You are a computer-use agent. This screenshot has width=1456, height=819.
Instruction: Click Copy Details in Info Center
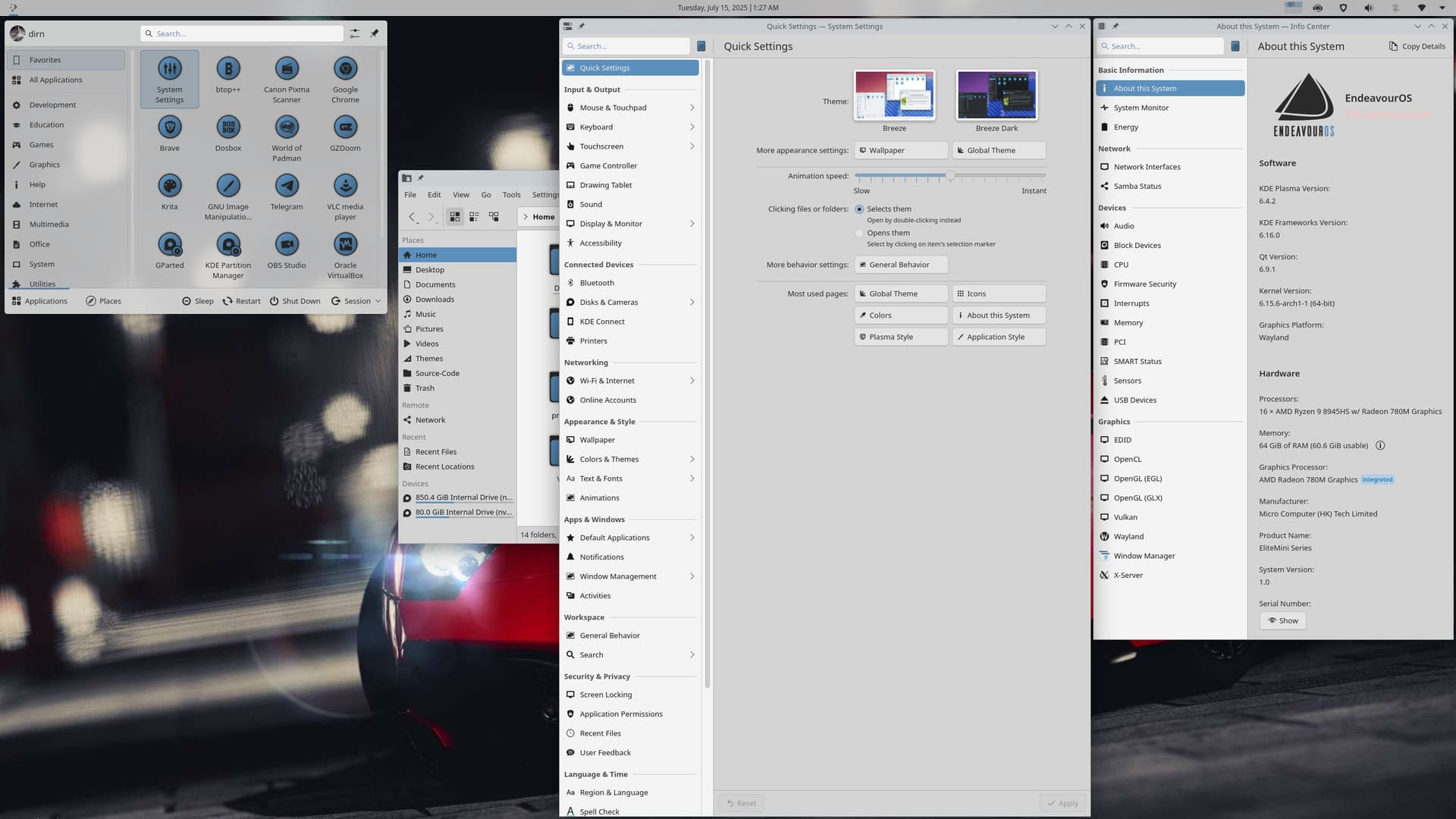click(1417, 46)
